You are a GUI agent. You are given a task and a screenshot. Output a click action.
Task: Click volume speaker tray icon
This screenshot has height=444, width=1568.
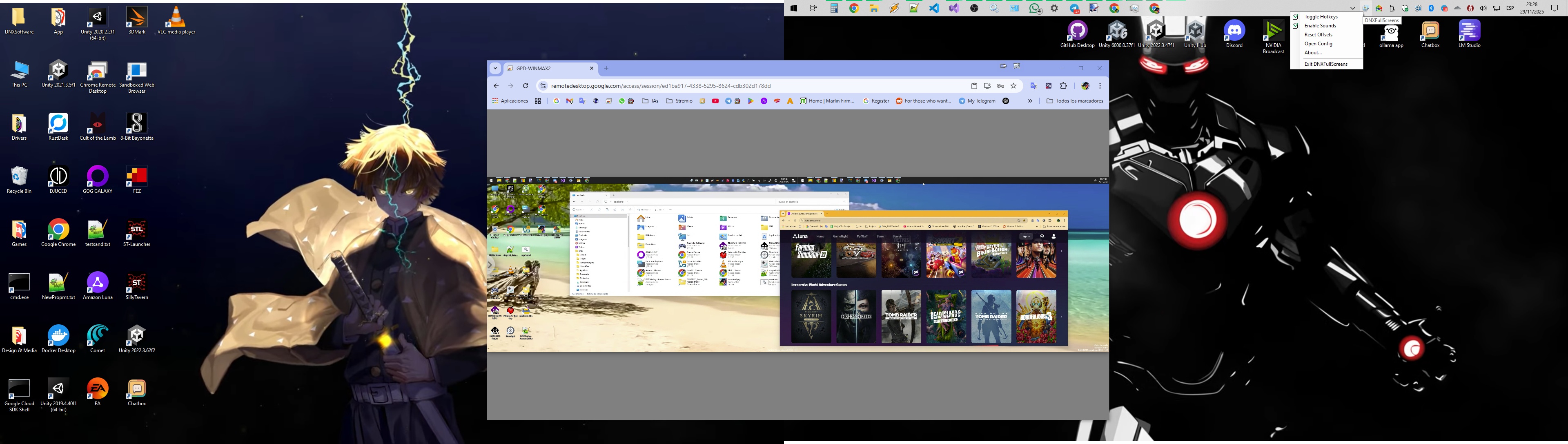click(x=1483, y=9)
